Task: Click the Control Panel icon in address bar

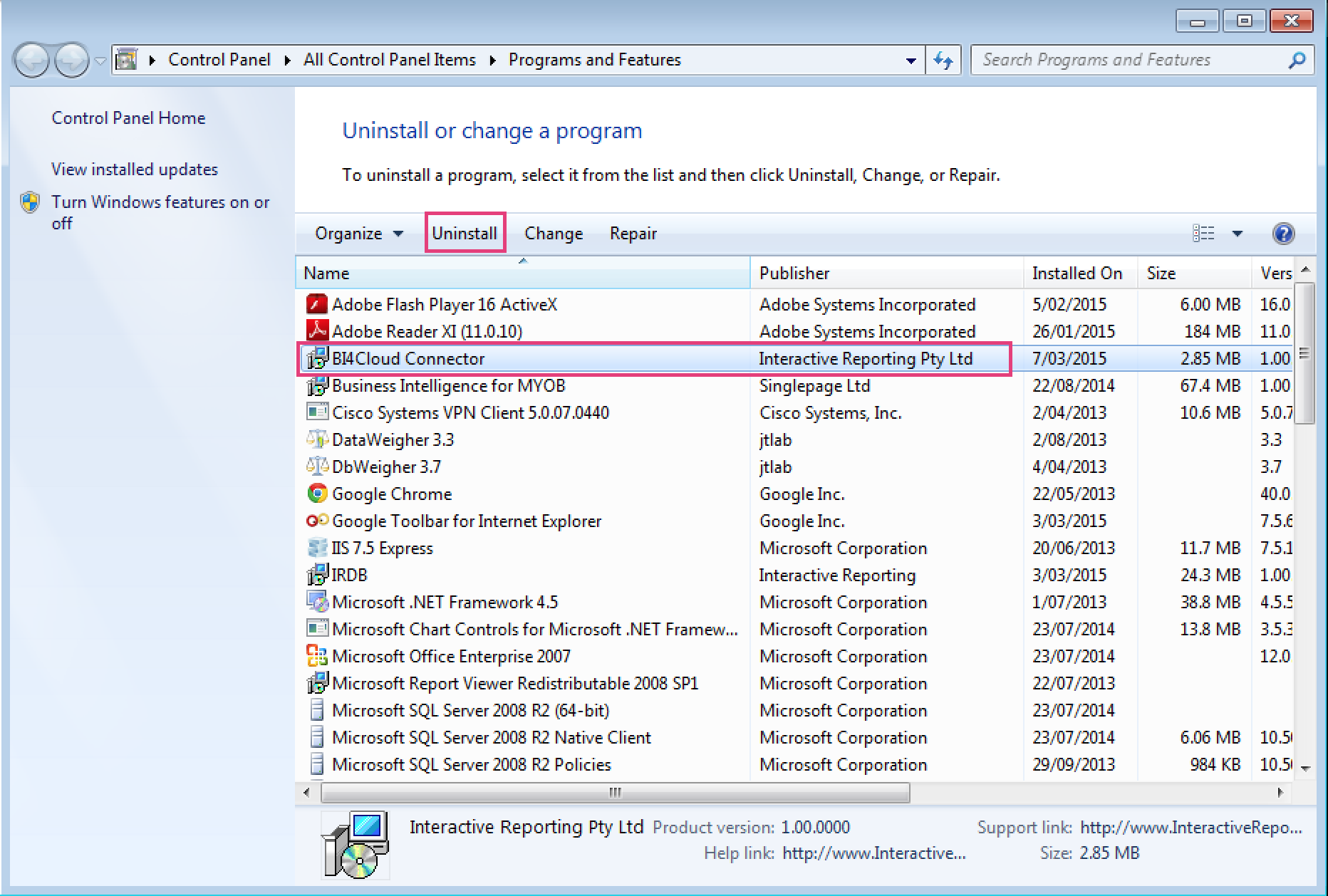Action: (127, 60)
